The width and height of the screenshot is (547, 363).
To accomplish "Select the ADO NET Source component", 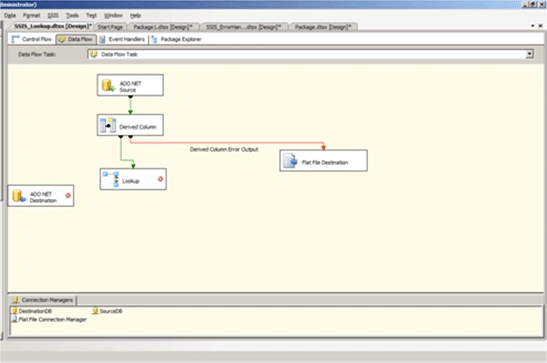I will 130,85.
